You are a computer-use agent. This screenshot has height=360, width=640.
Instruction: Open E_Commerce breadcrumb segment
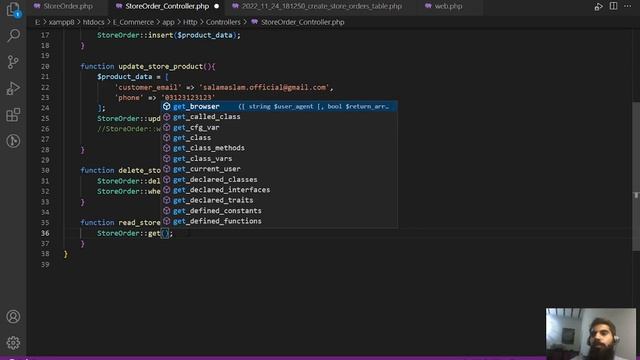(x=133, y=22)
